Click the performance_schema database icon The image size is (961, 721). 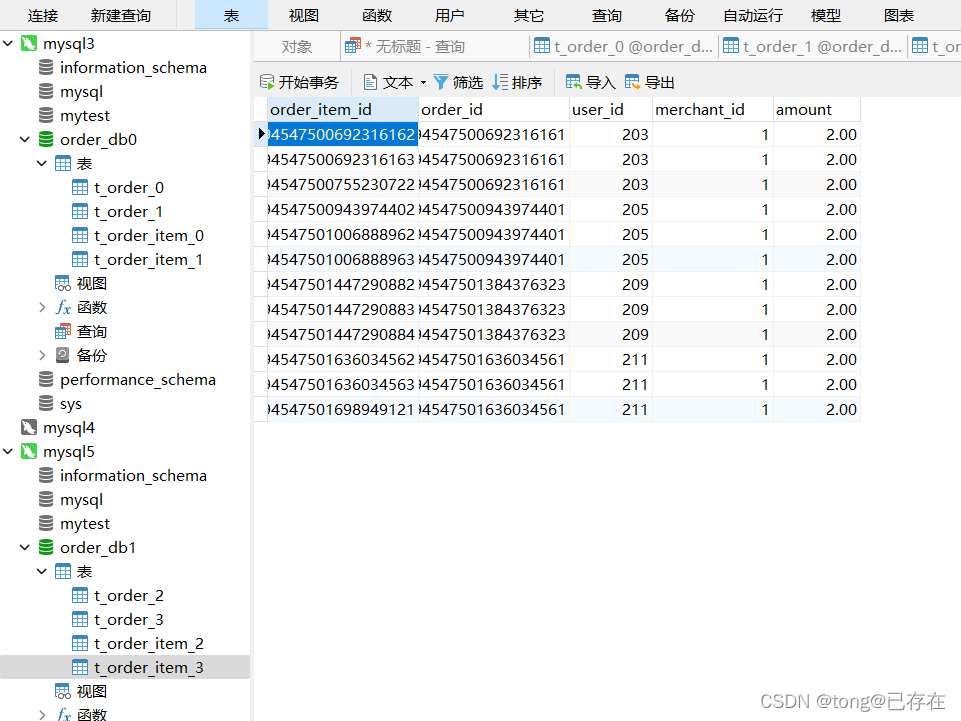[x=46, y=380]
